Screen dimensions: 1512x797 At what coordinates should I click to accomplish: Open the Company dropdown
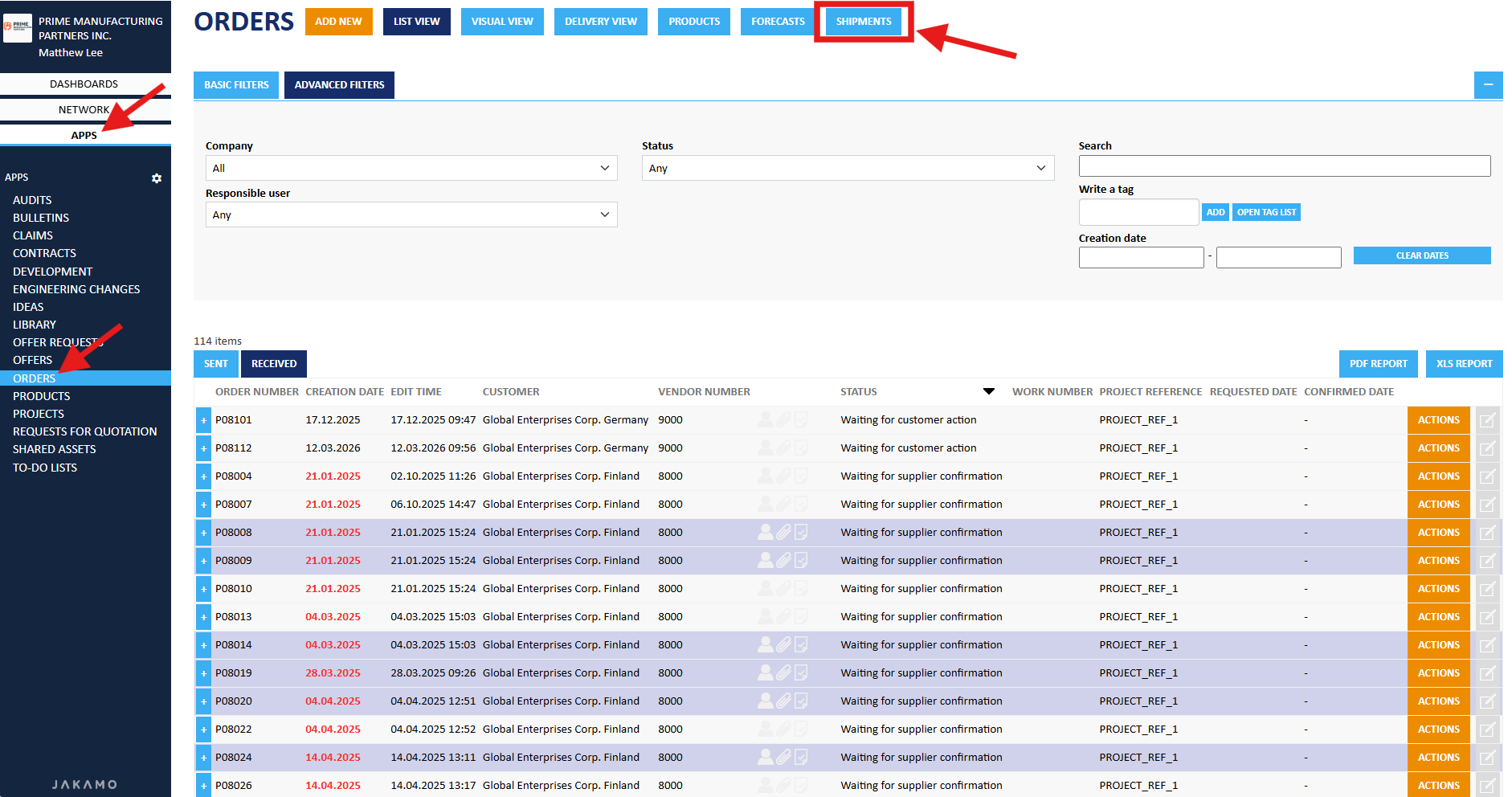(411, 168)
